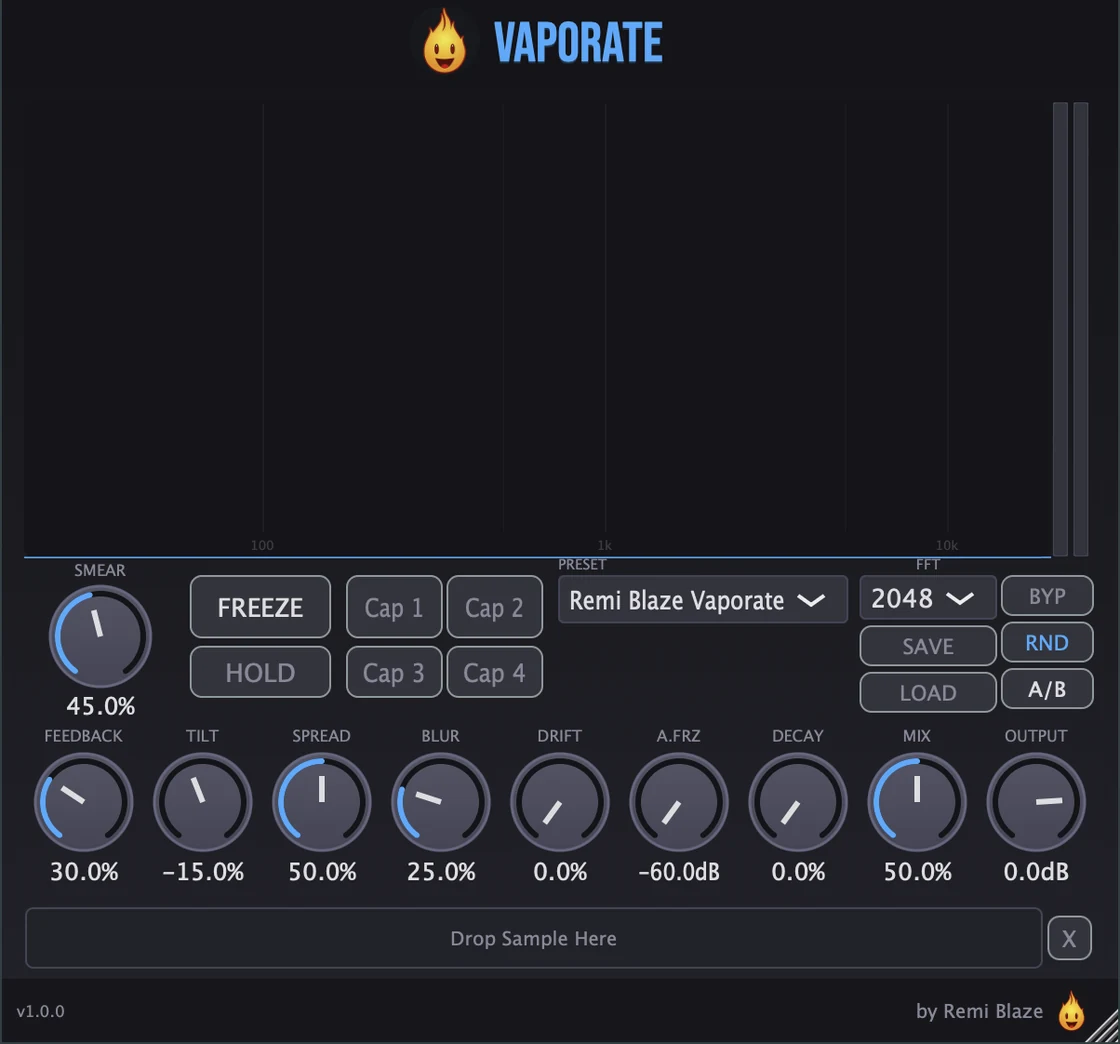Switch A/B comparison state
1120x1044 pixels.
tap(1047, 689)
